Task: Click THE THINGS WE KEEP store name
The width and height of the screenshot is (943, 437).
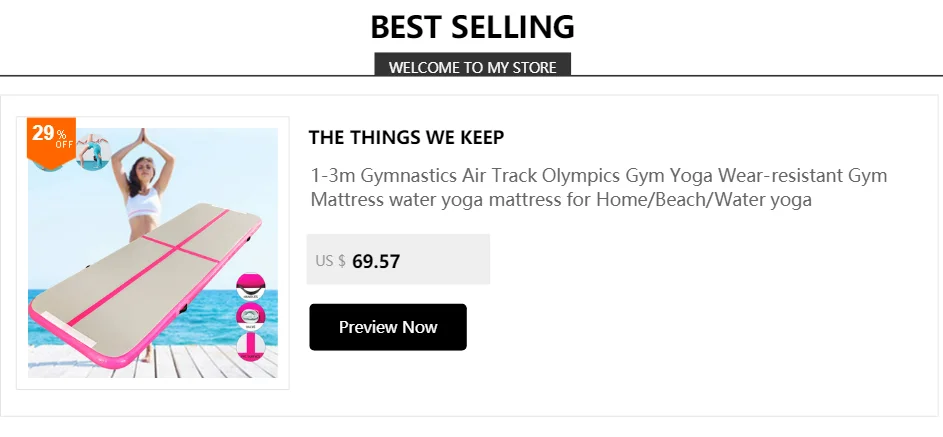Action: (406, 137)
